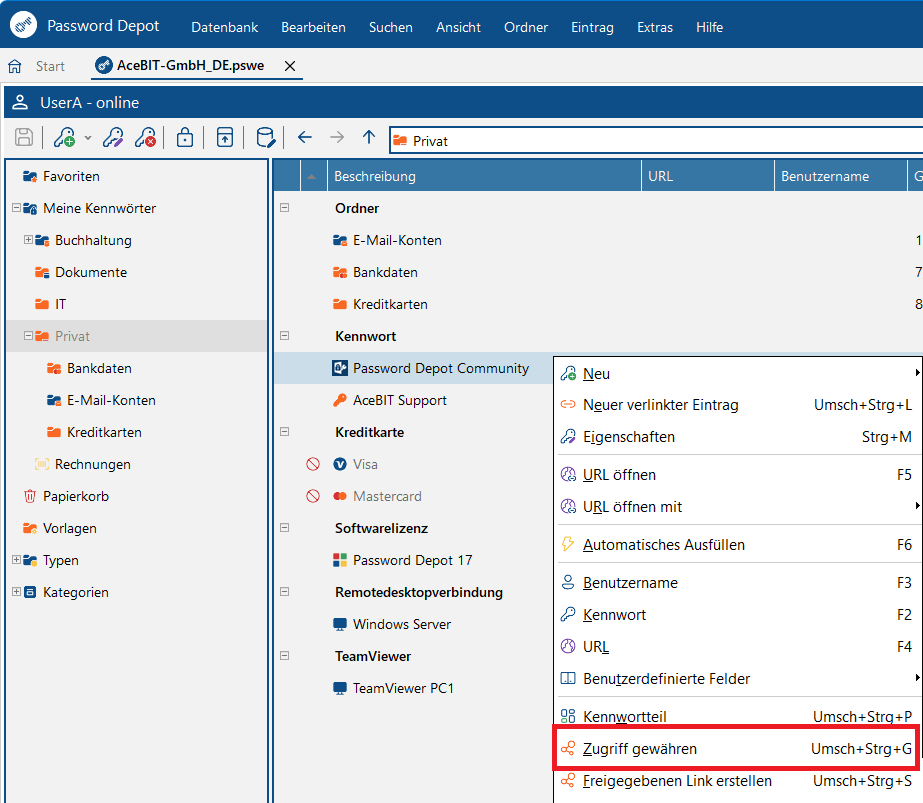Select the IT folder in tree
Viewport: 923px width, 803px height.
(x=60, y=304)
